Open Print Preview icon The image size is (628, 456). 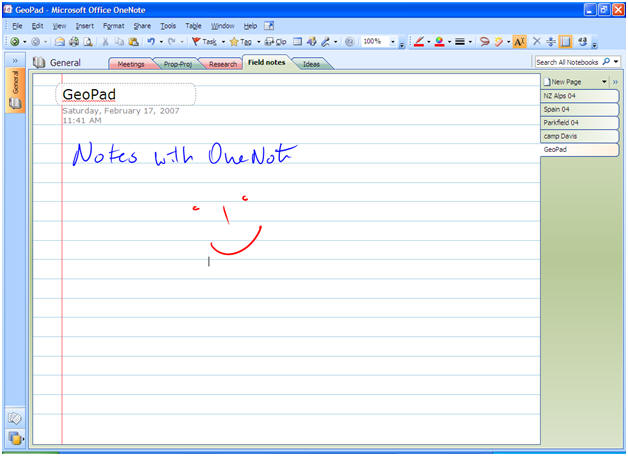coord(88,41)
